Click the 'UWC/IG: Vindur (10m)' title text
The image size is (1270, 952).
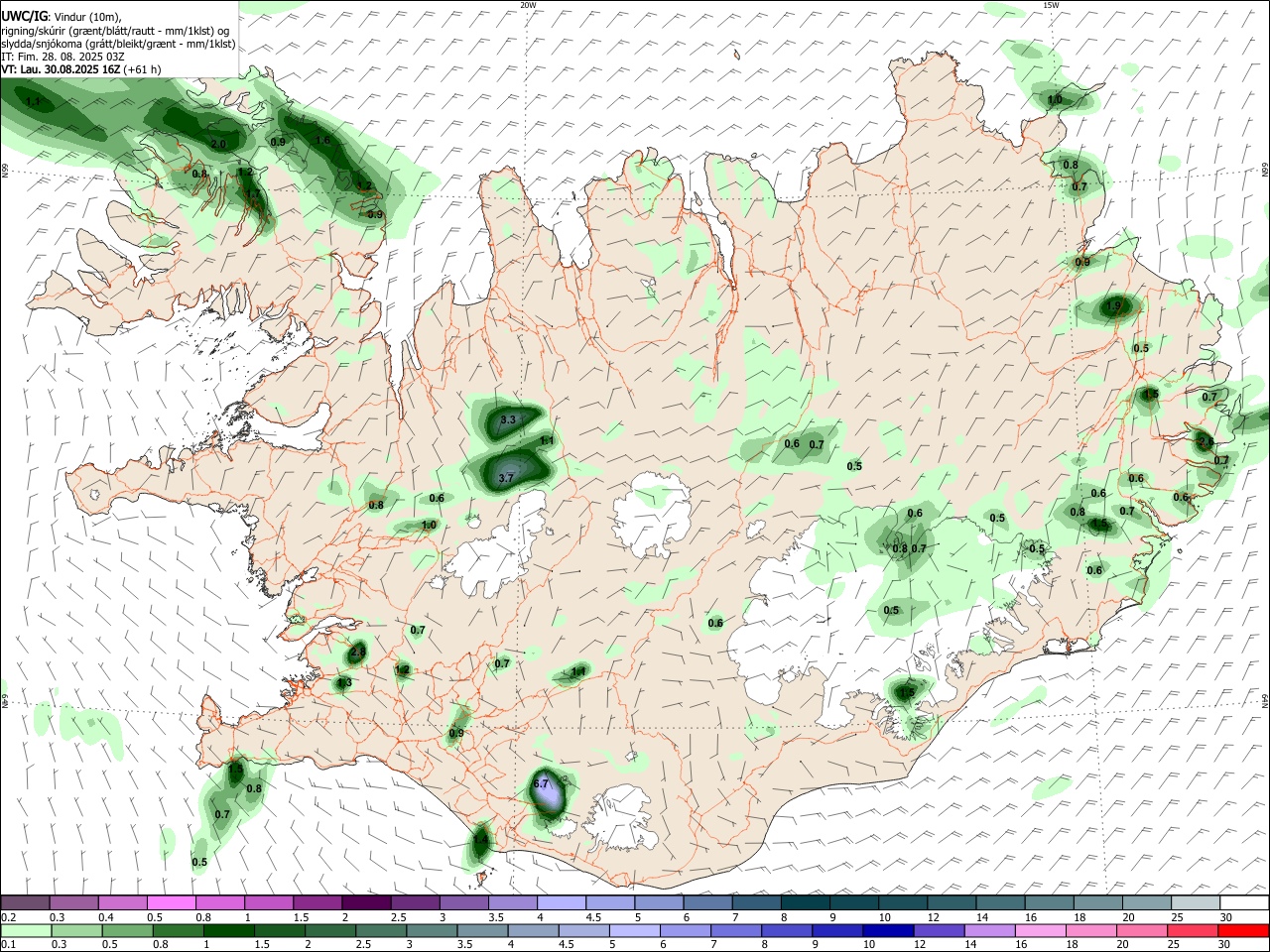(x=60, y=17)
